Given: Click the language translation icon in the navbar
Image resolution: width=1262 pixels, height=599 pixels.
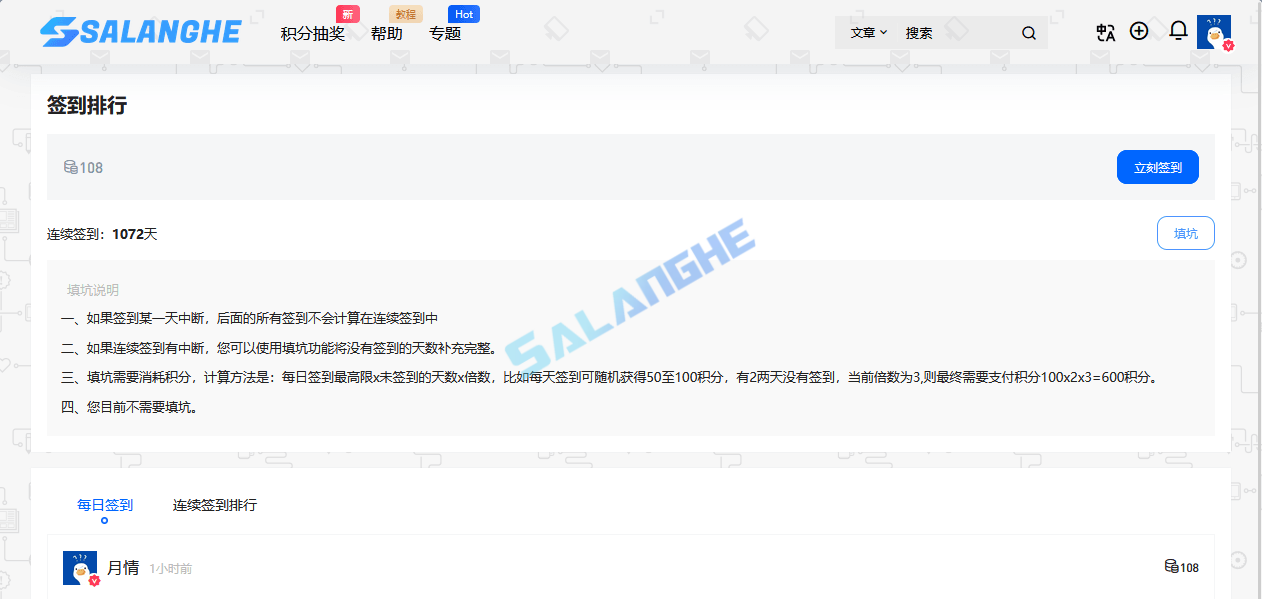Looking at the screenshot, I should 1105,31.
